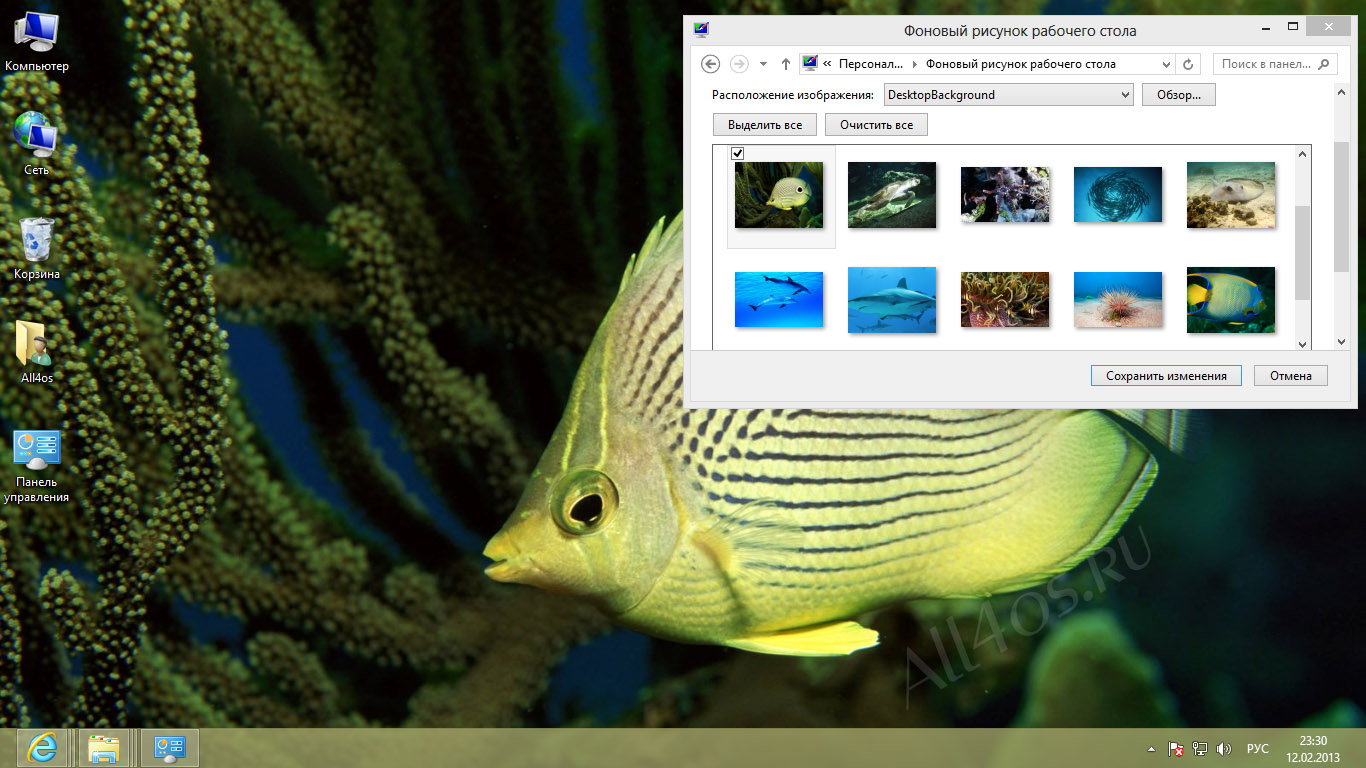Click the Обзор... button
This screenshot has height=768, width=1366.
pos(1179,95)
